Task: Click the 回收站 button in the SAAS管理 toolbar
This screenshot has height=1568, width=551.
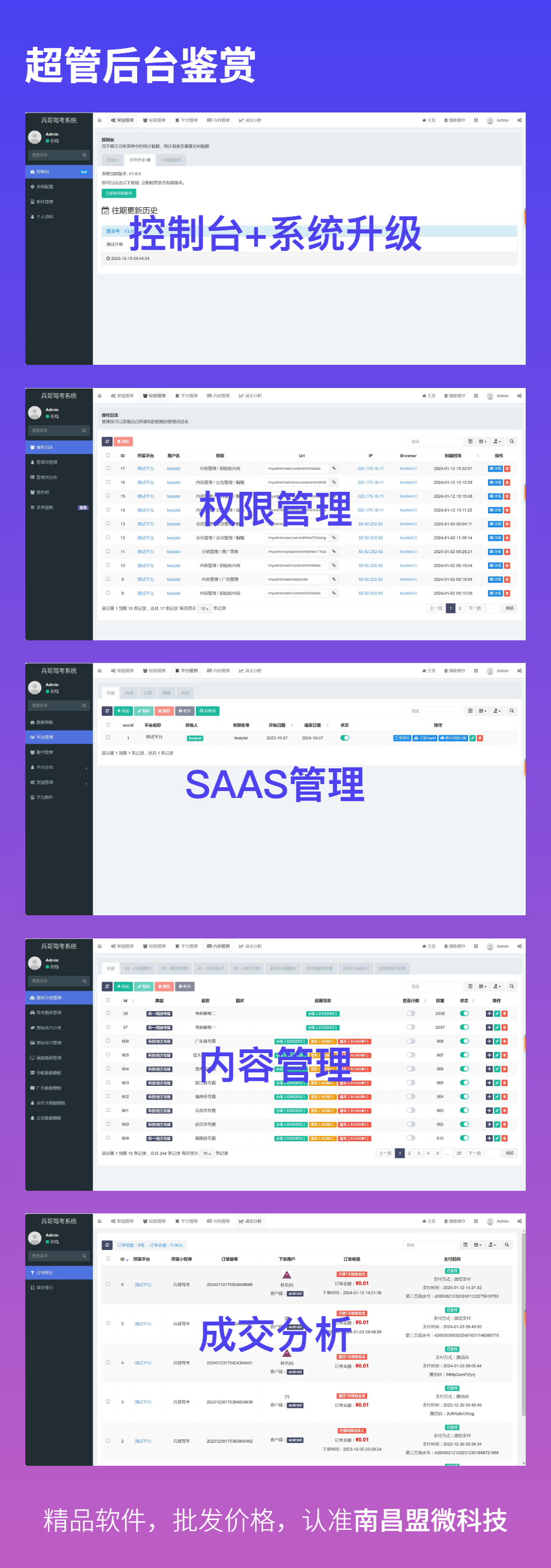Action: pyautogui.click(x=208, y=711)
